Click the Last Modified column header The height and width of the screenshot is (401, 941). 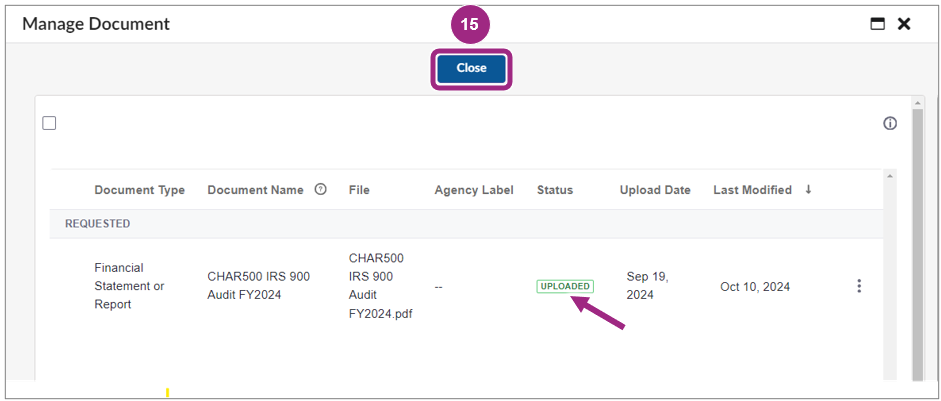pyautogui.click(x=753, y=190)
